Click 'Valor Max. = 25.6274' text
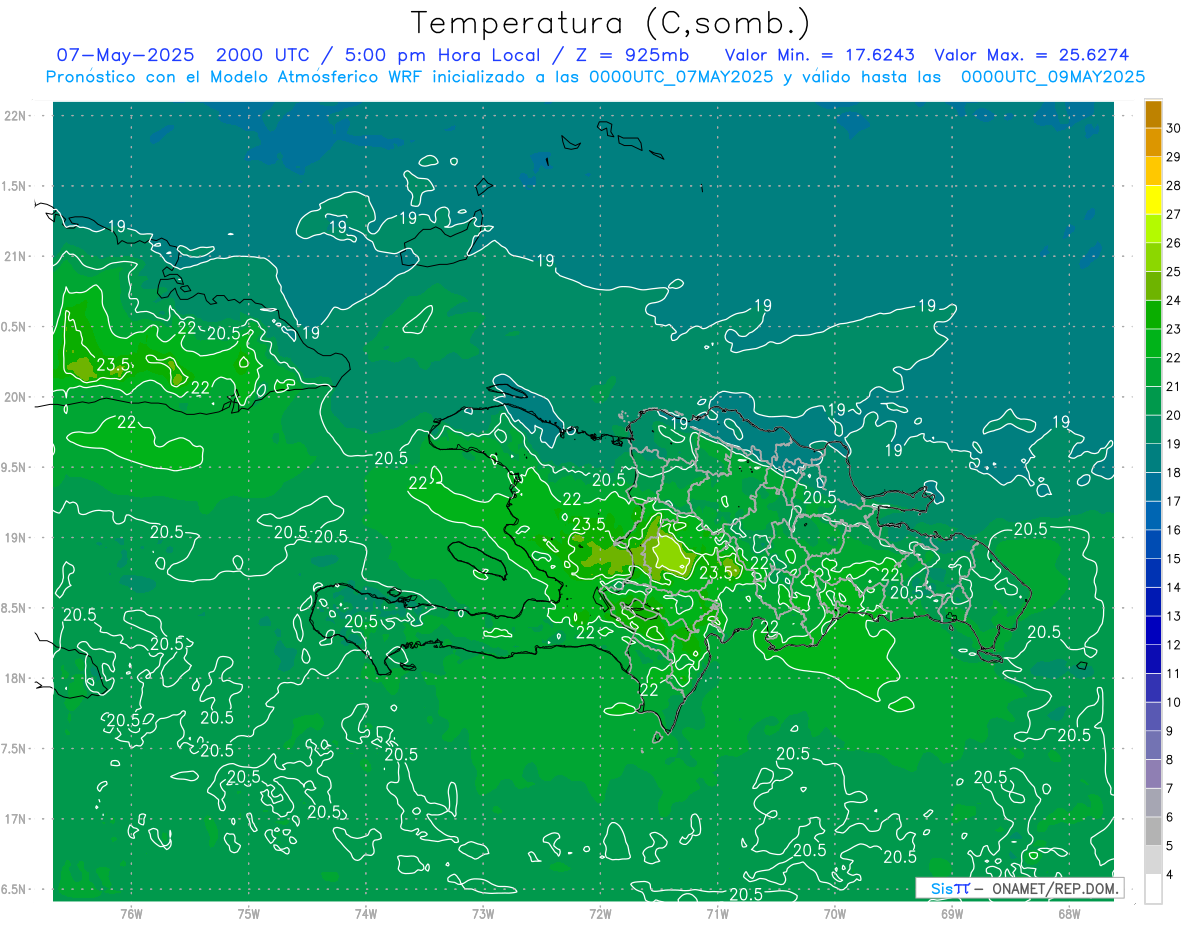1200x927 pixels. [x=1032, y=55]
